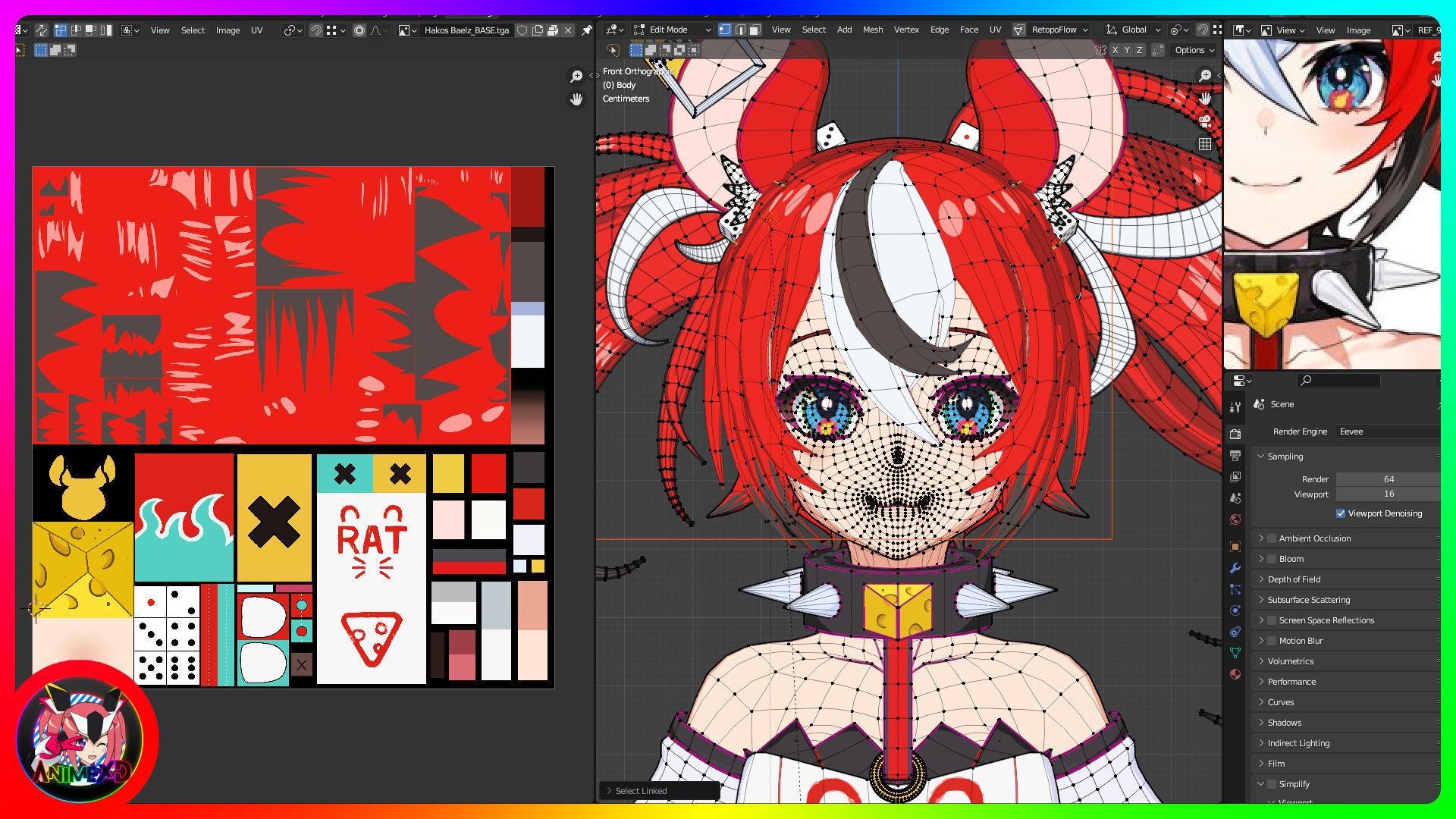Open the World properties tab

[1235, 519]
